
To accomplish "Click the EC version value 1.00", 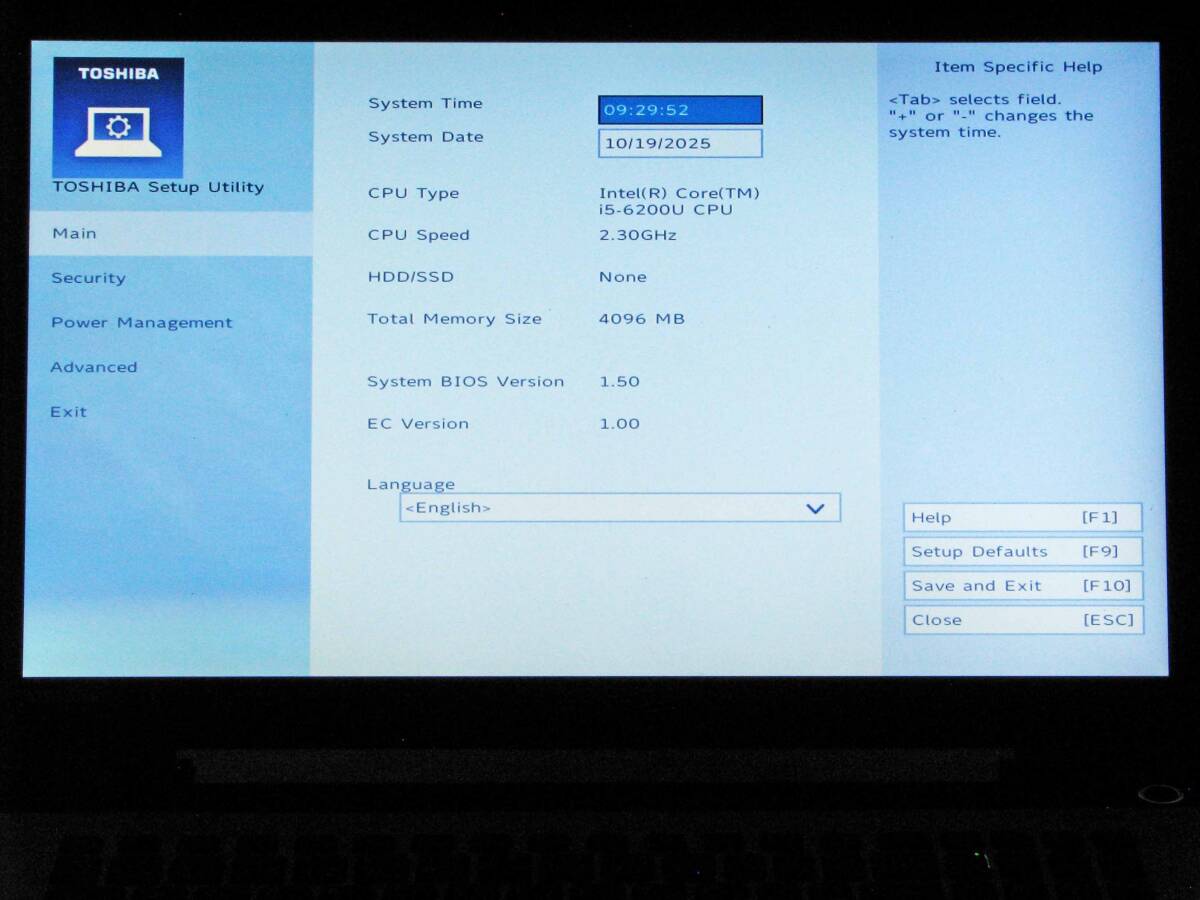I will pyautogui.click(x=619, y=424).
